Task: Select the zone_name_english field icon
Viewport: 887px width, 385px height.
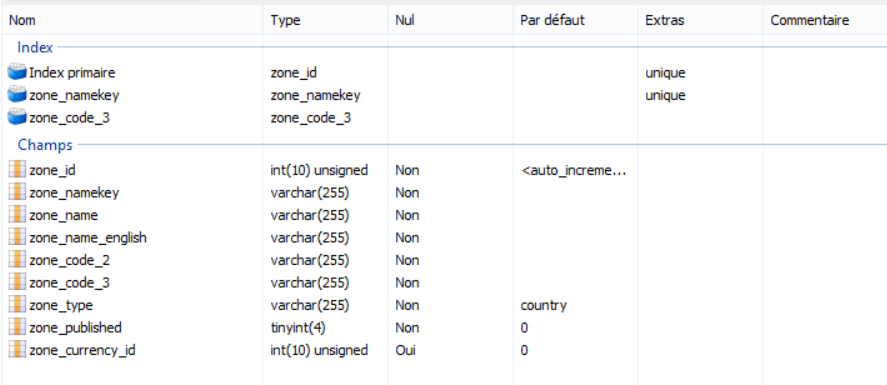Action: click(17, 237)
